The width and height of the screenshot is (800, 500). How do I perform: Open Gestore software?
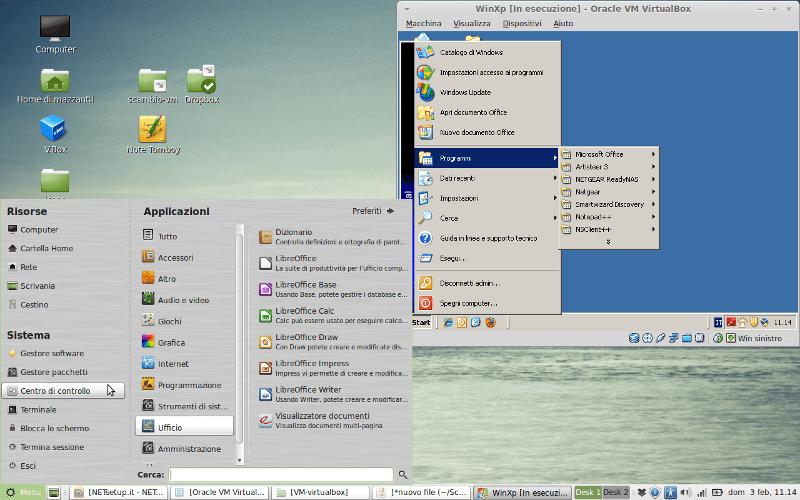pyautogui.click(x=63, y=353)
